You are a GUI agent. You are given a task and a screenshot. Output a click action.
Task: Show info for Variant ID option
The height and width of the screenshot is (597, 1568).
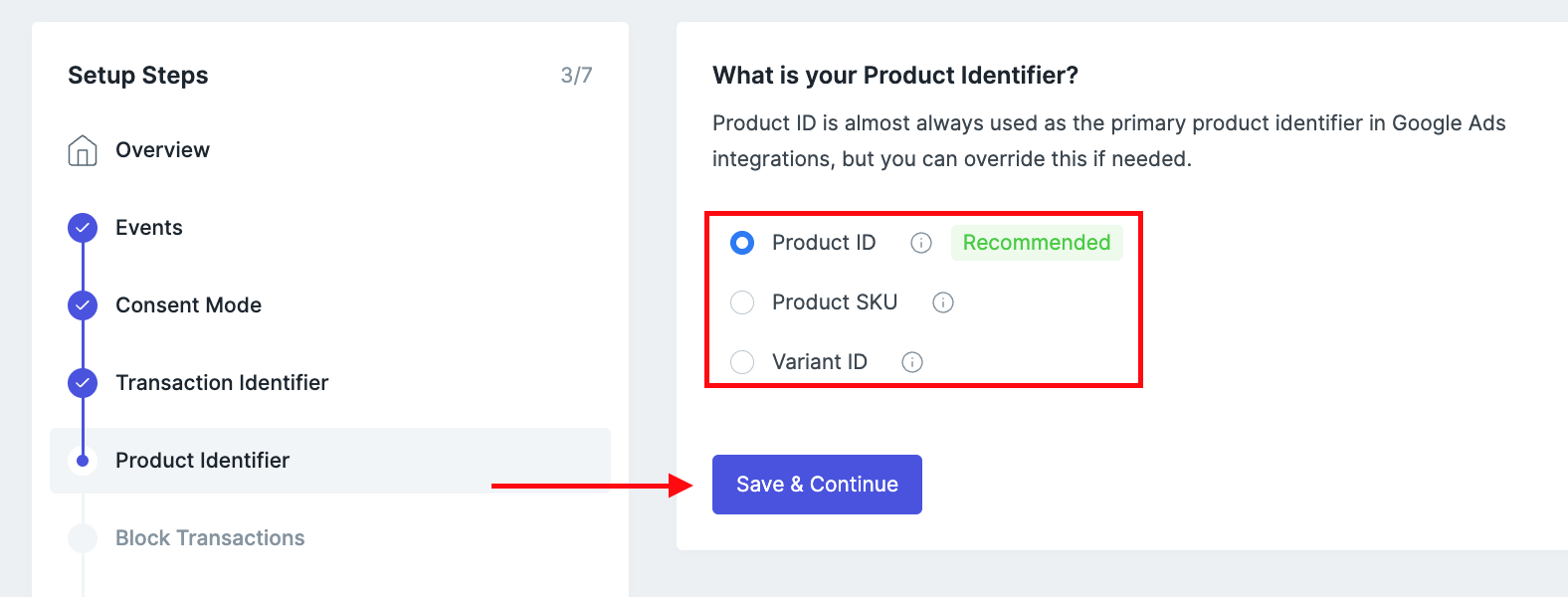(912, 362)
